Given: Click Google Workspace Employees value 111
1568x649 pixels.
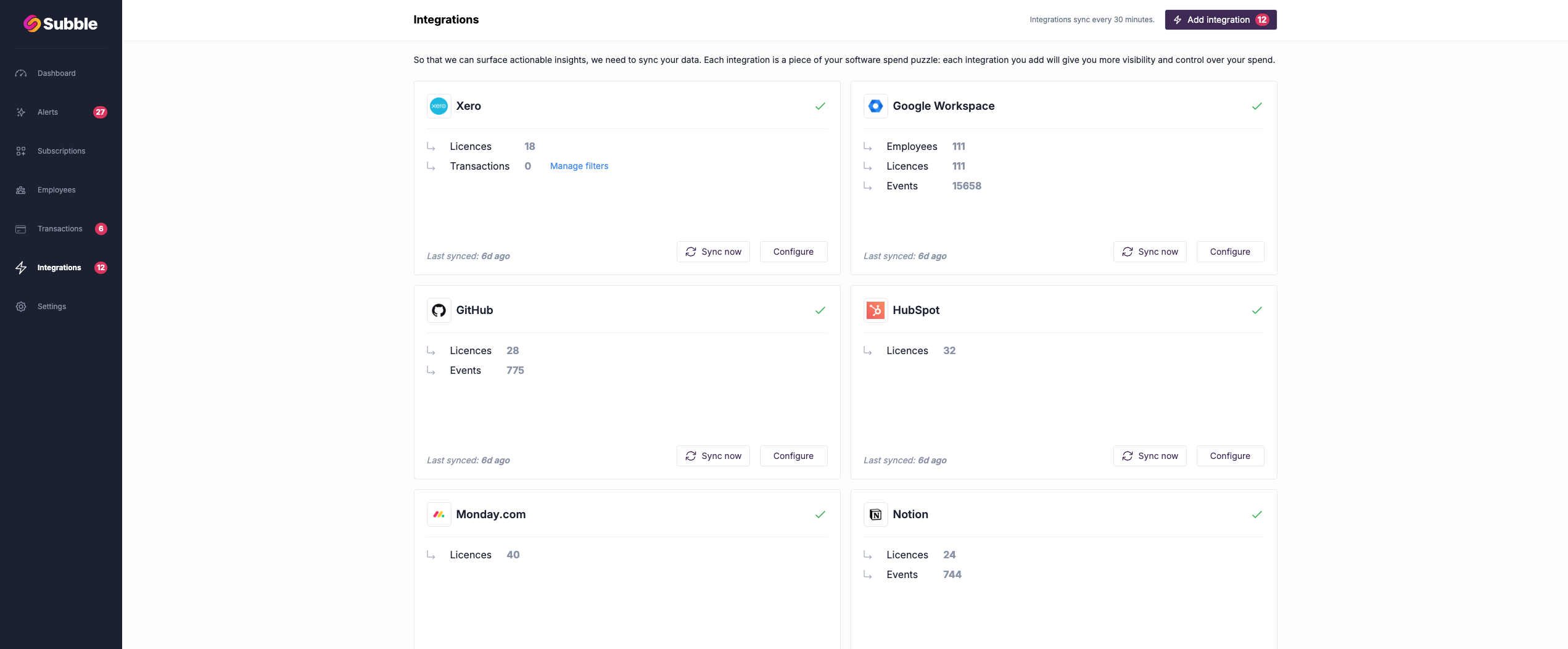Looking at the screenshot, I should point(959,146).
